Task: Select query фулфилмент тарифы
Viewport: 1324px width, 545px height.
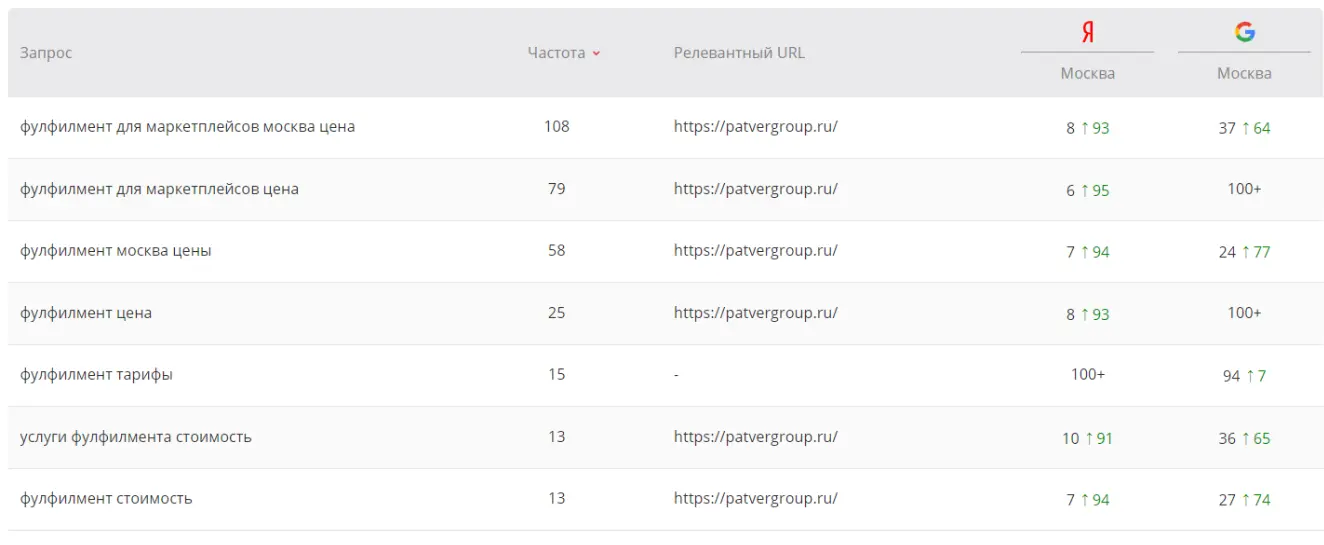Action: [96, 375]
